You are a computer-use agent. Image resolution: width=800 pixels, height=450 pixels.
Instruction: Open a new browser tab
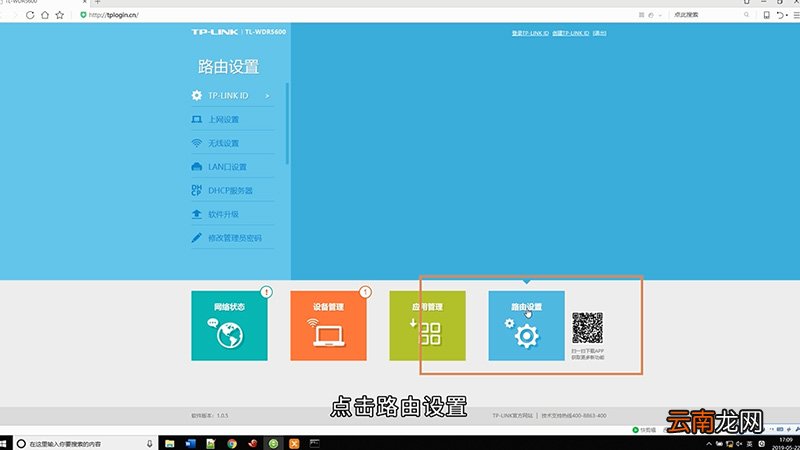tap(97, 2)
